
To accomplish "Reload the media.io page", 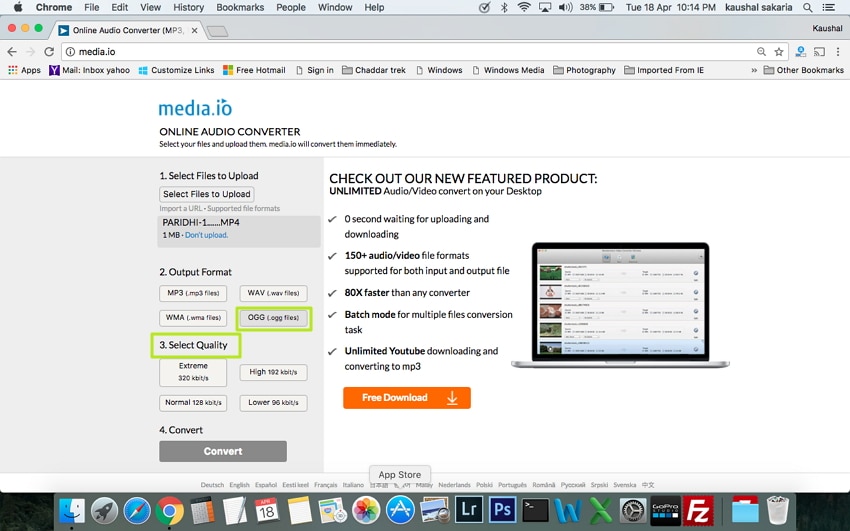I will [x=49, y=51].
